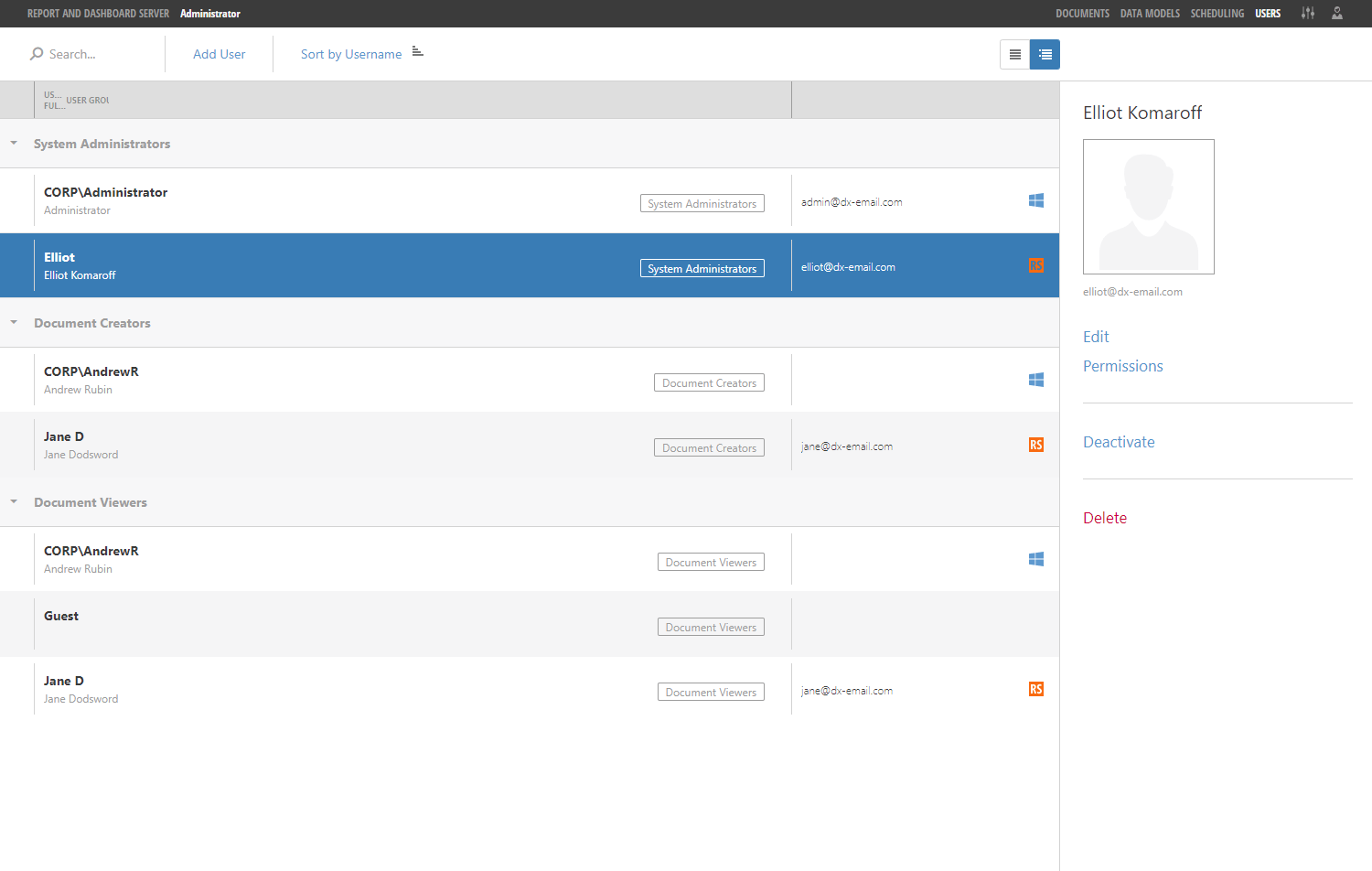Click the user account icon top right
The image size is (1372, 871).
click(1337, 13)
